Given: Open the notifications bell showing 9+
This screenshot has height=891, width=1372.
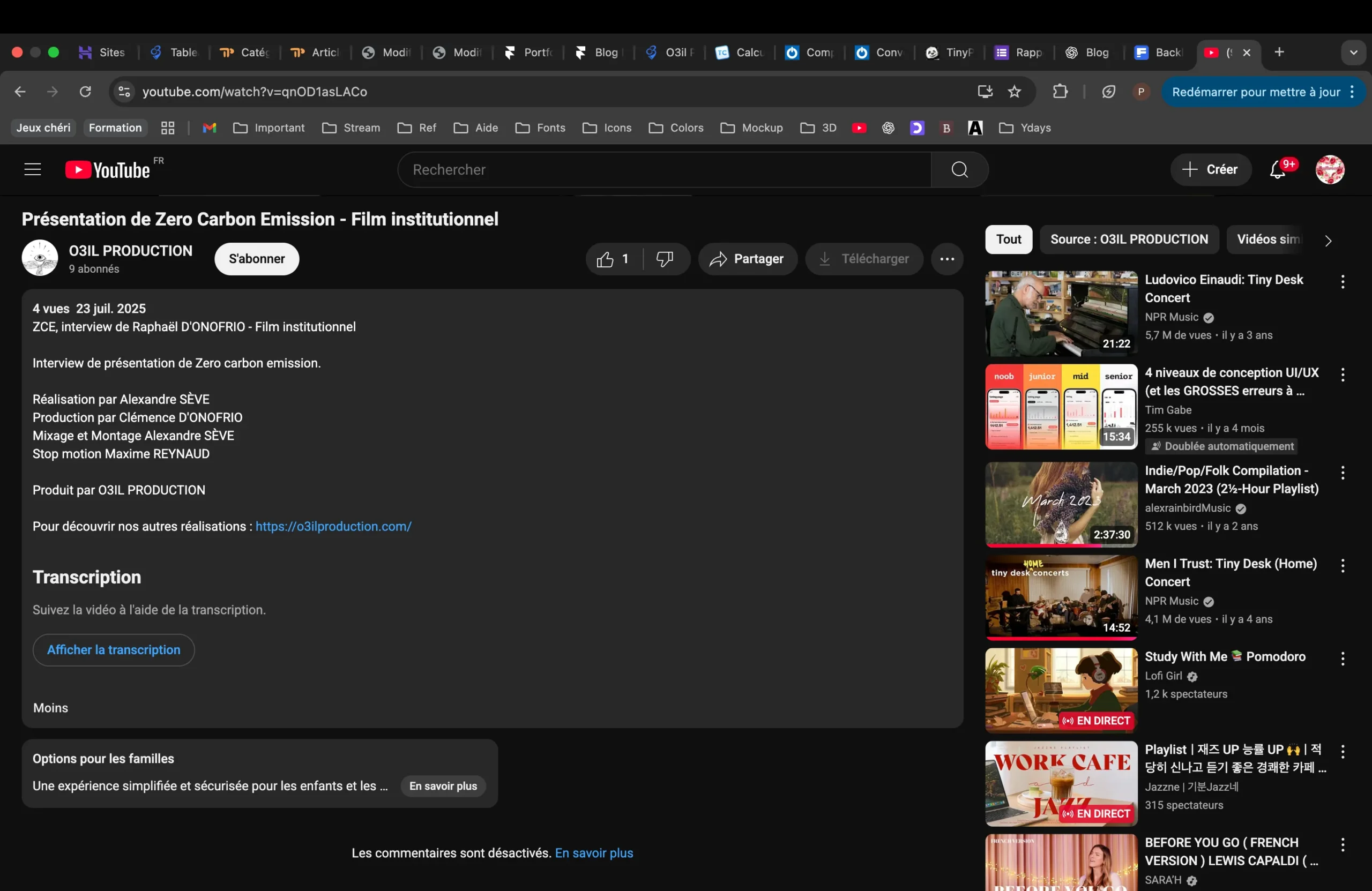Looking at the screenshot, I should (x=1277, y=169).
